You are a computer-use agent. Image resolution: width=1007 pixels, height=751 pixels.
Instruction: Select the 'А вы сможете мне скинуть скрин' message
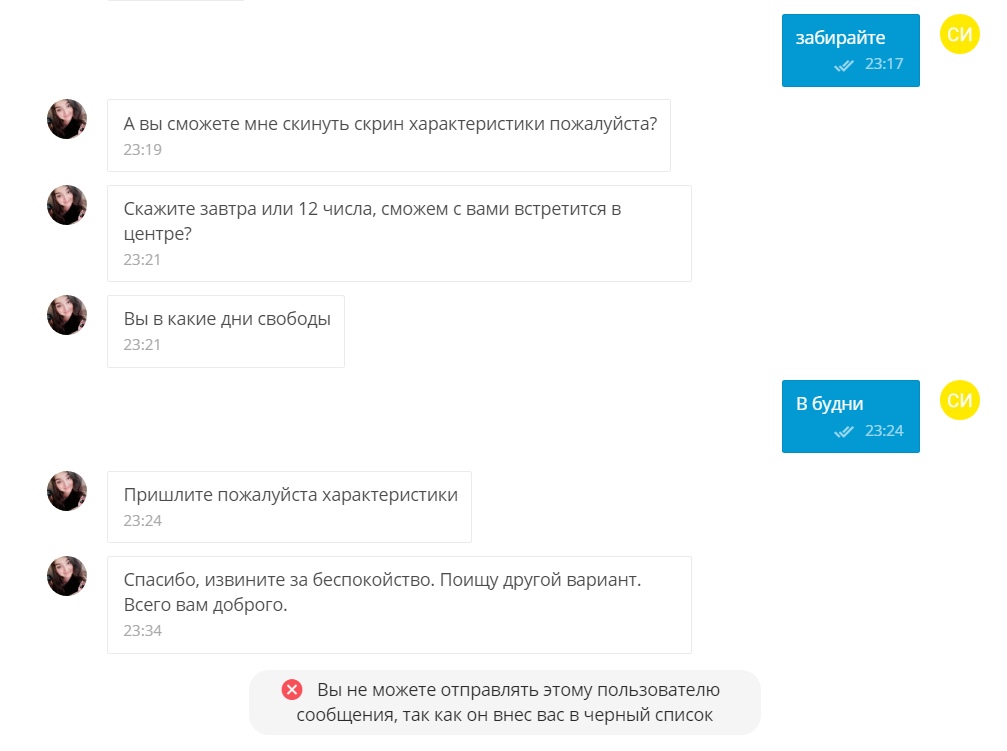pyautogui.click(x=389, y=135)
